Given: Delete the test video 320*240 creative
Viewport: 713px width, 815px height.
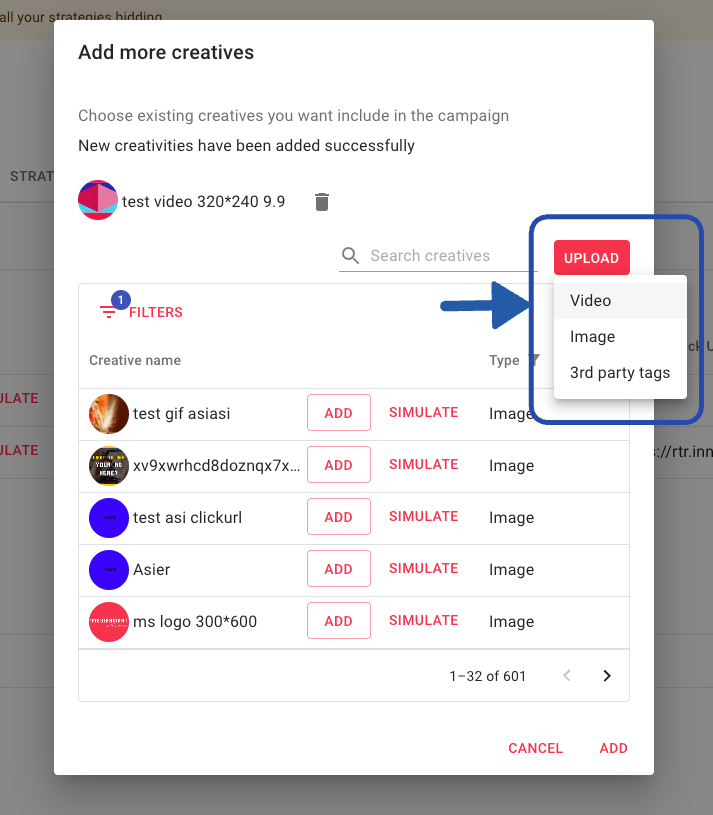Looking at the screenshot, I should coord(321,202).
